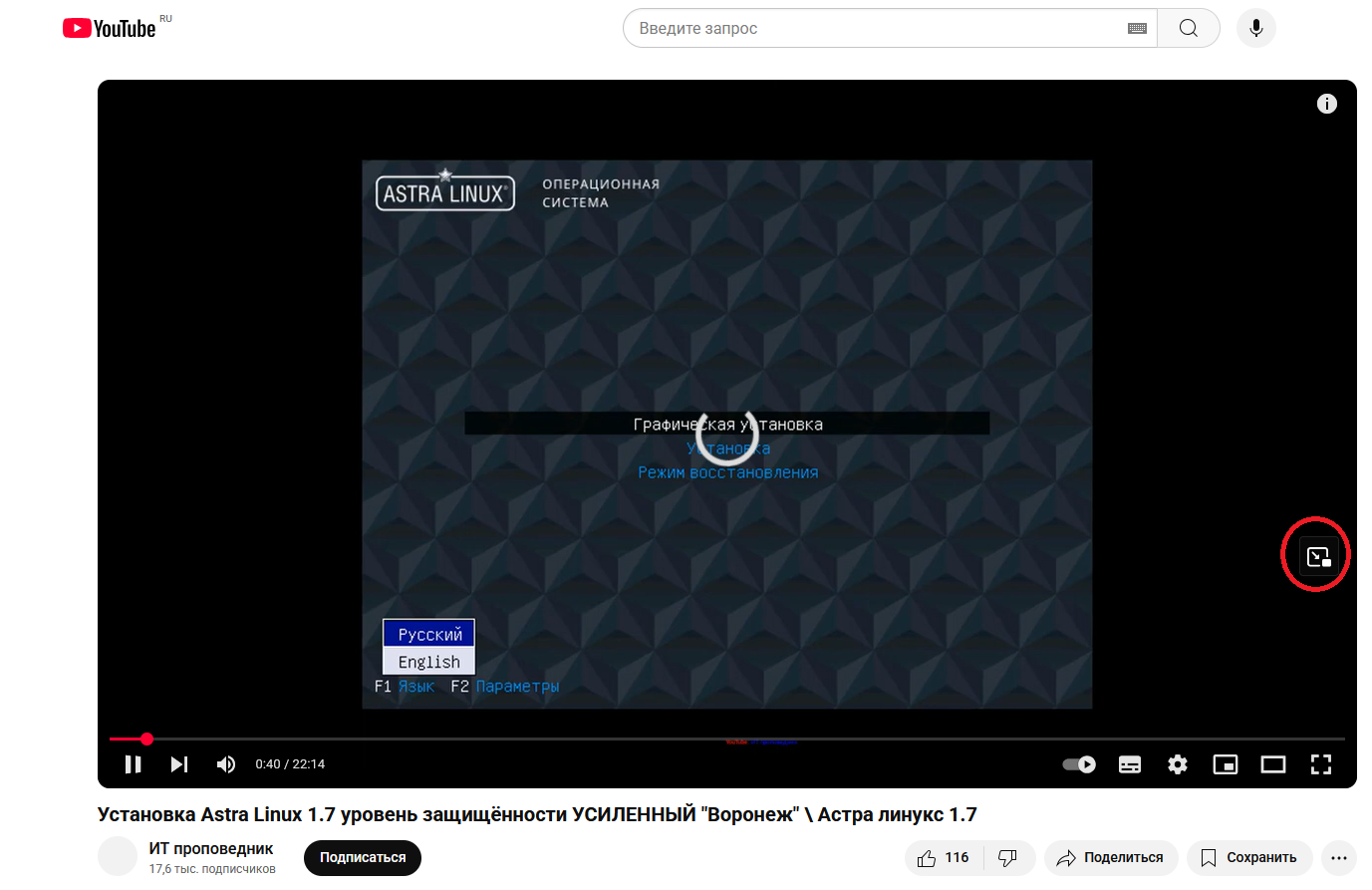Toggle the autoplay switch
The width and height of the screenshot is (1372, 890).
[1079, 764]
